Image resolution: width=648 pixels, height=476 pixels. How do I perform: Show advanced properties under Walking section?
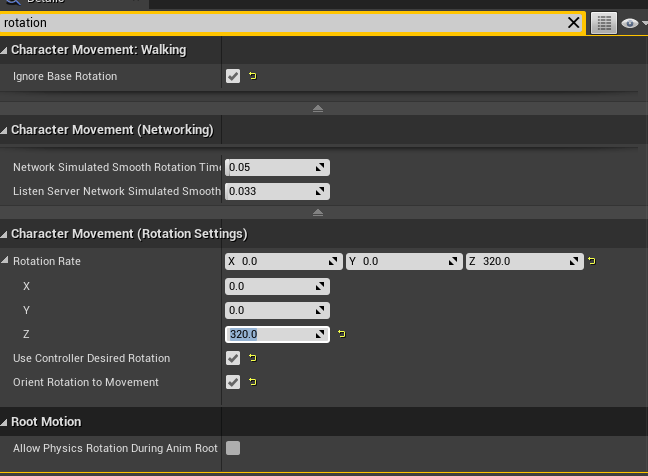tap(318, 108)
